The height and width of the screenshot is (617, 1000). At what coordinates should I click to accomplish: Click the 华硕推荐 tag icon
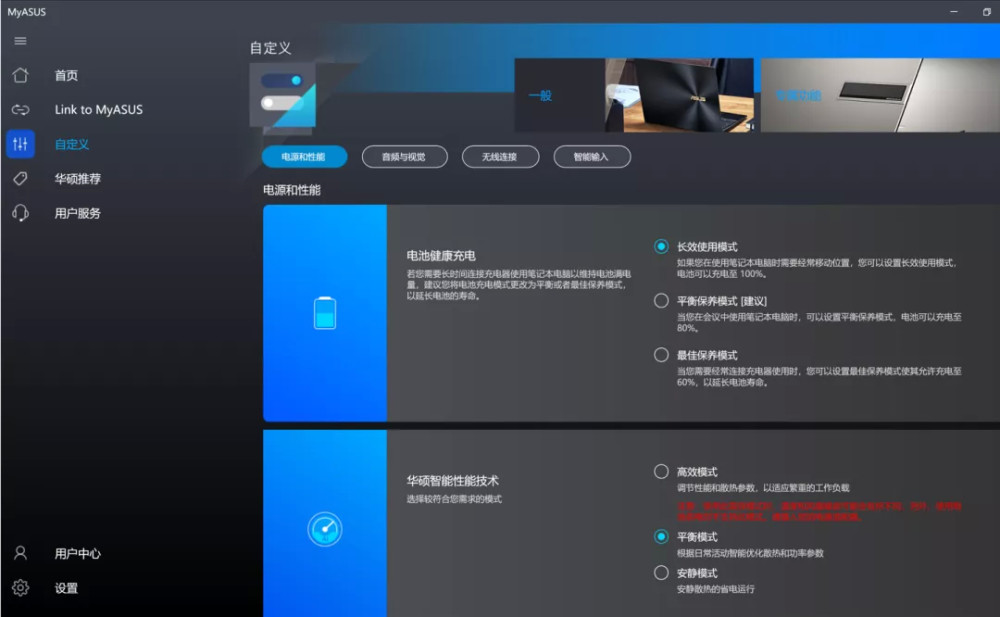(20, 179)
